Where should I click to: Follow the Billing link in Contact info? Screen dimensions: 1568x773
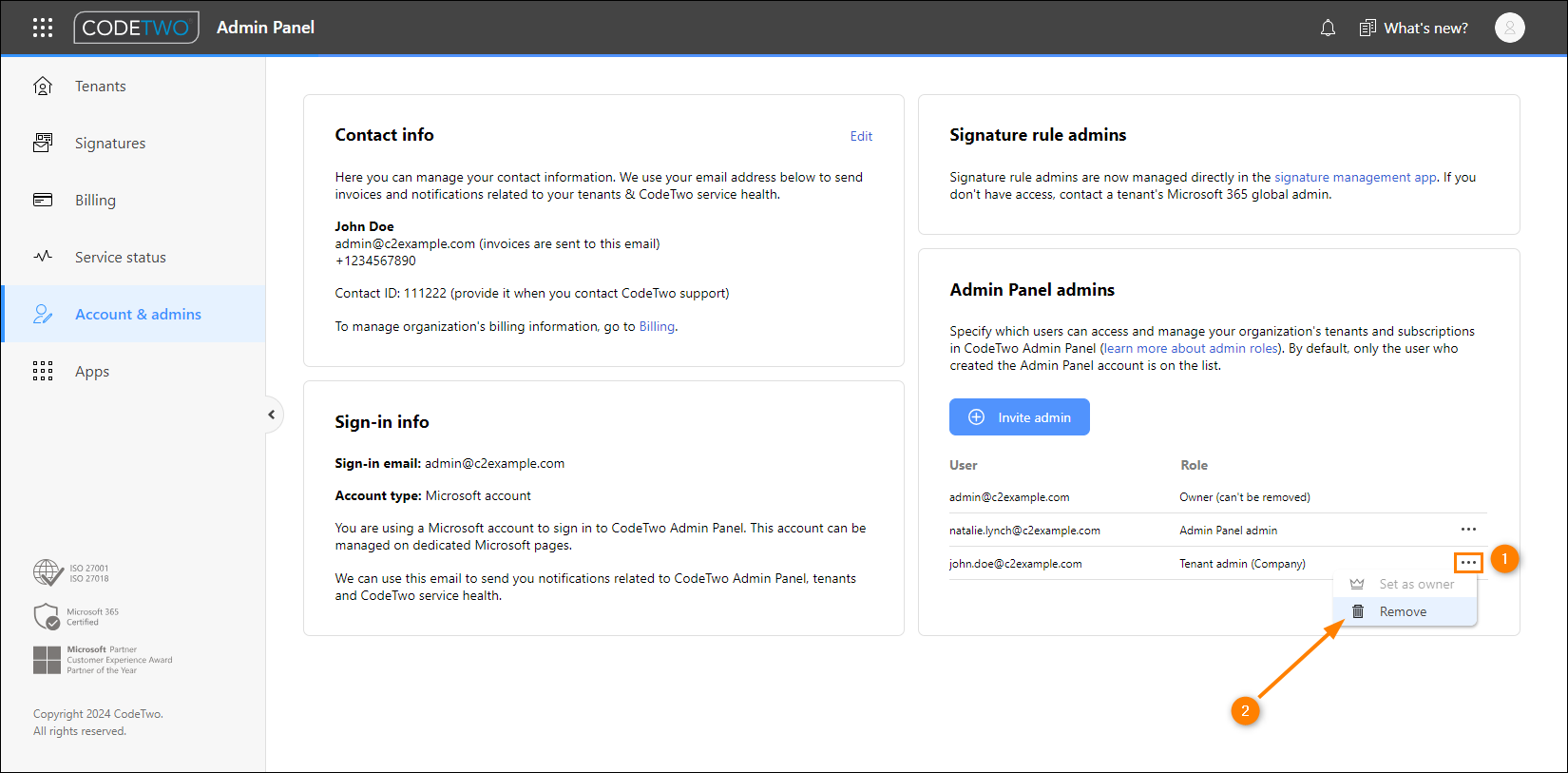click(657, 326)
